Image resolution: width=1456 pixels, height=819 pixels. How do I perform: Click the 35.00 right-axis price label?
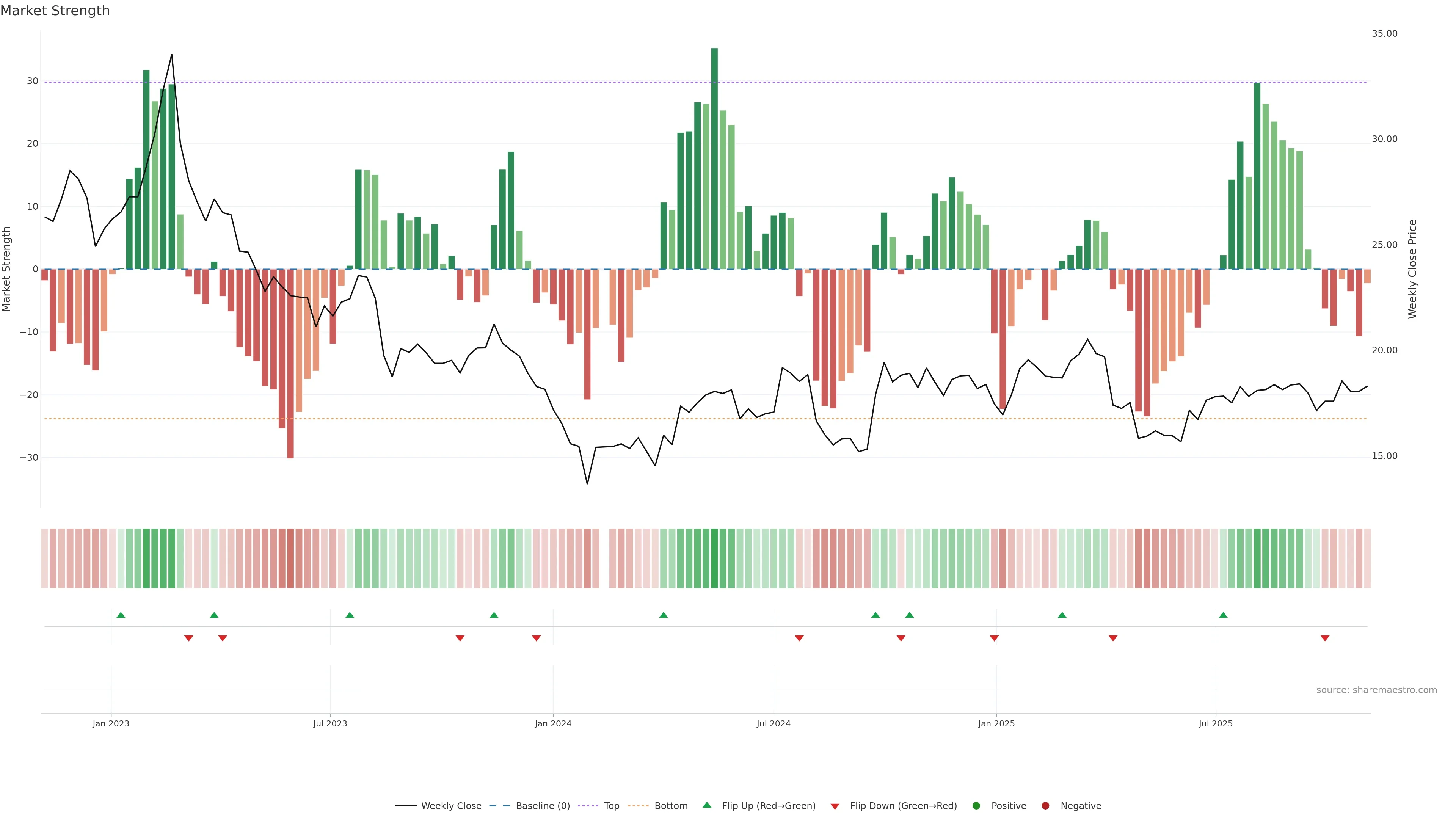tap(1384, 34)
